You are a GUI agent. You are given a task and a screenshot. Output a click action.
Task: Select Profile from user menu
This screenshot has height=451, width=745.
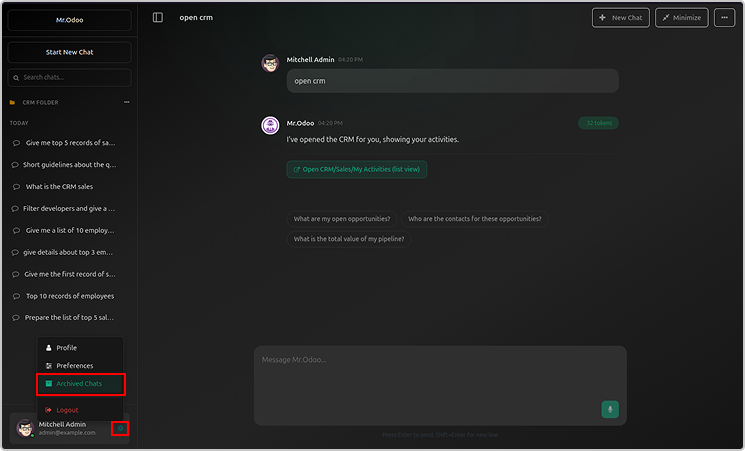click(x=66, y=348)
